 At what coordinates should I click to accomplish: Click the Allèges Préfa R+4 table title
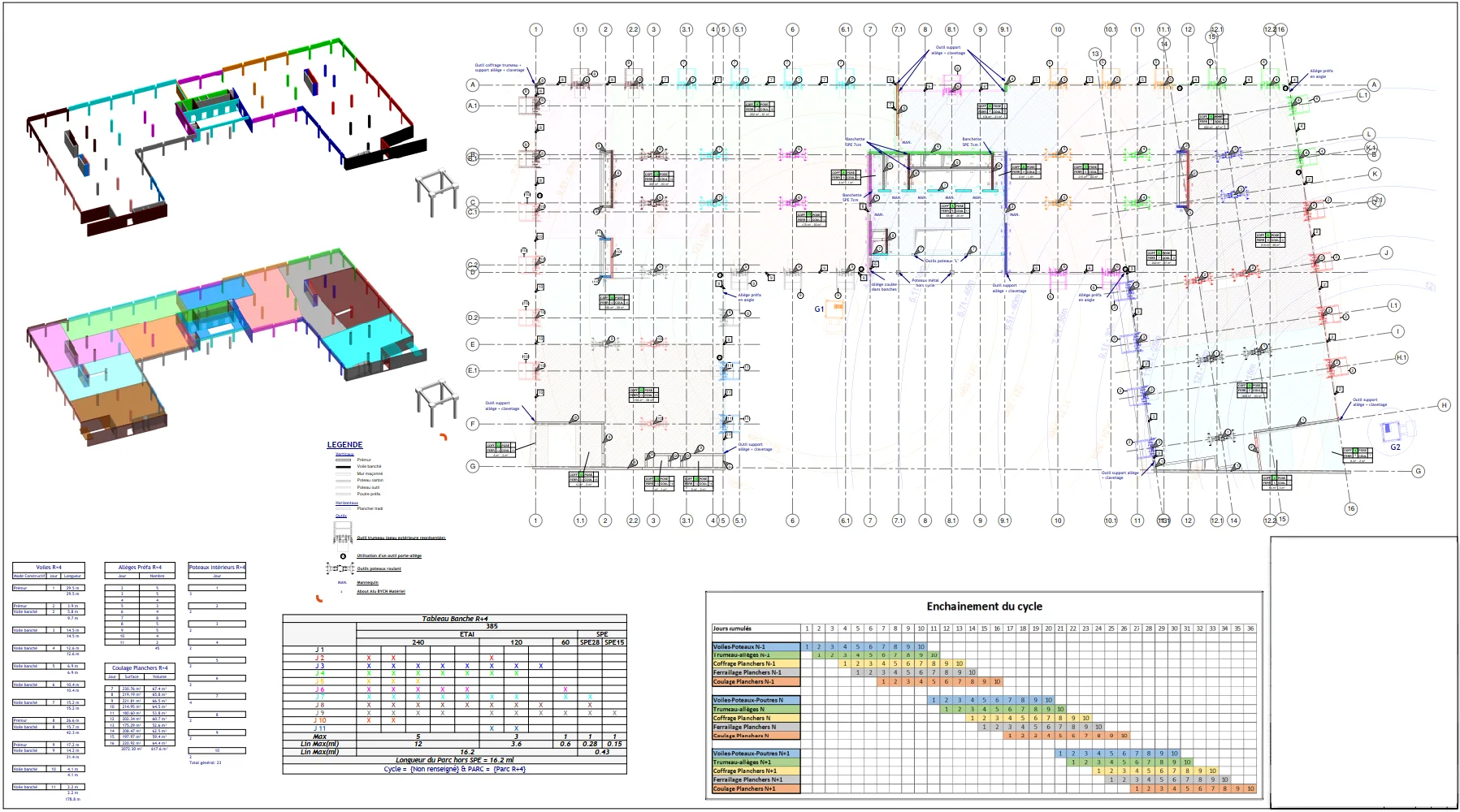point(140,568)
